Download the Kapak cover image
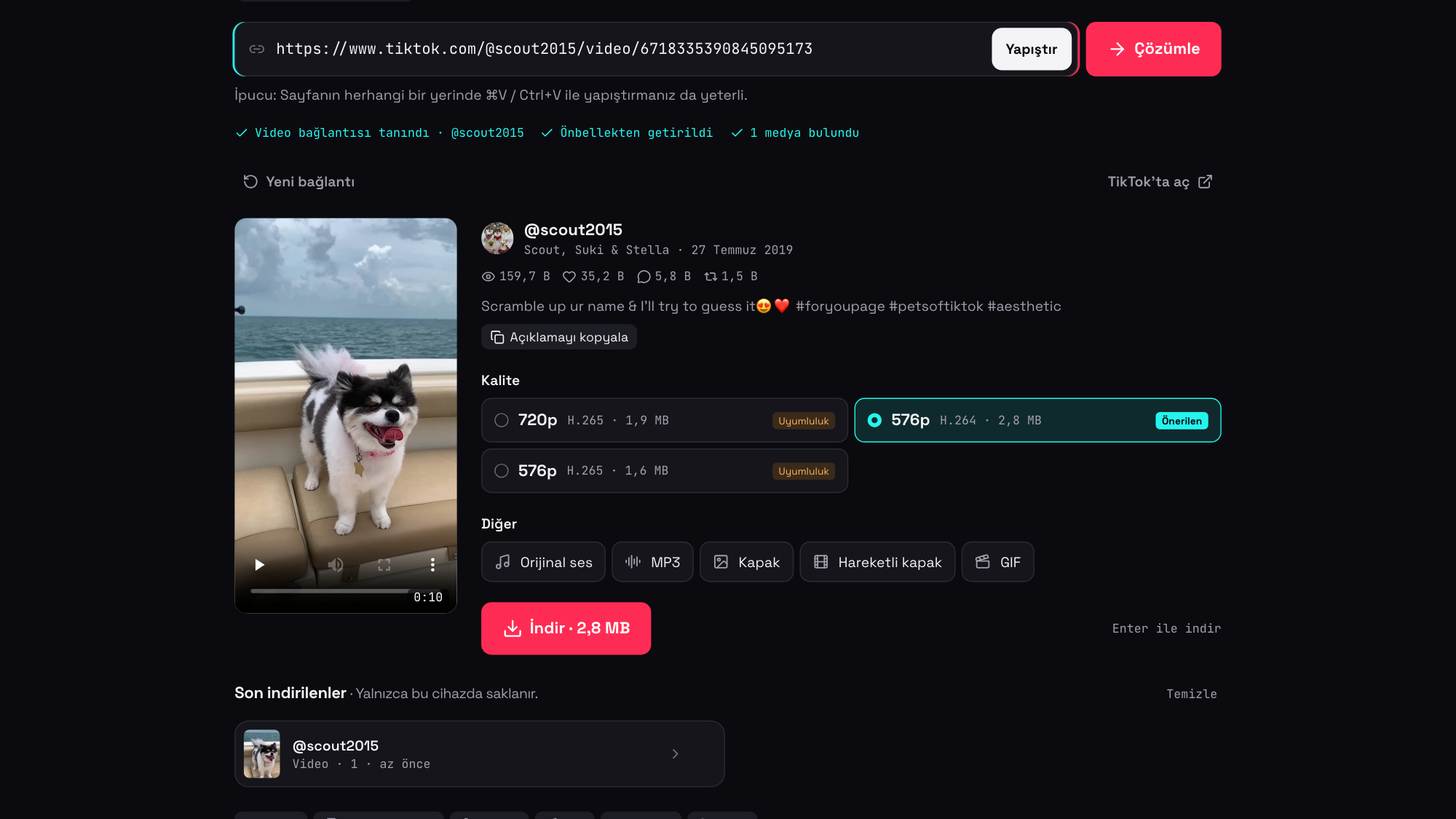Viewport: 1456px width, 819px height. tap(746, 562)
